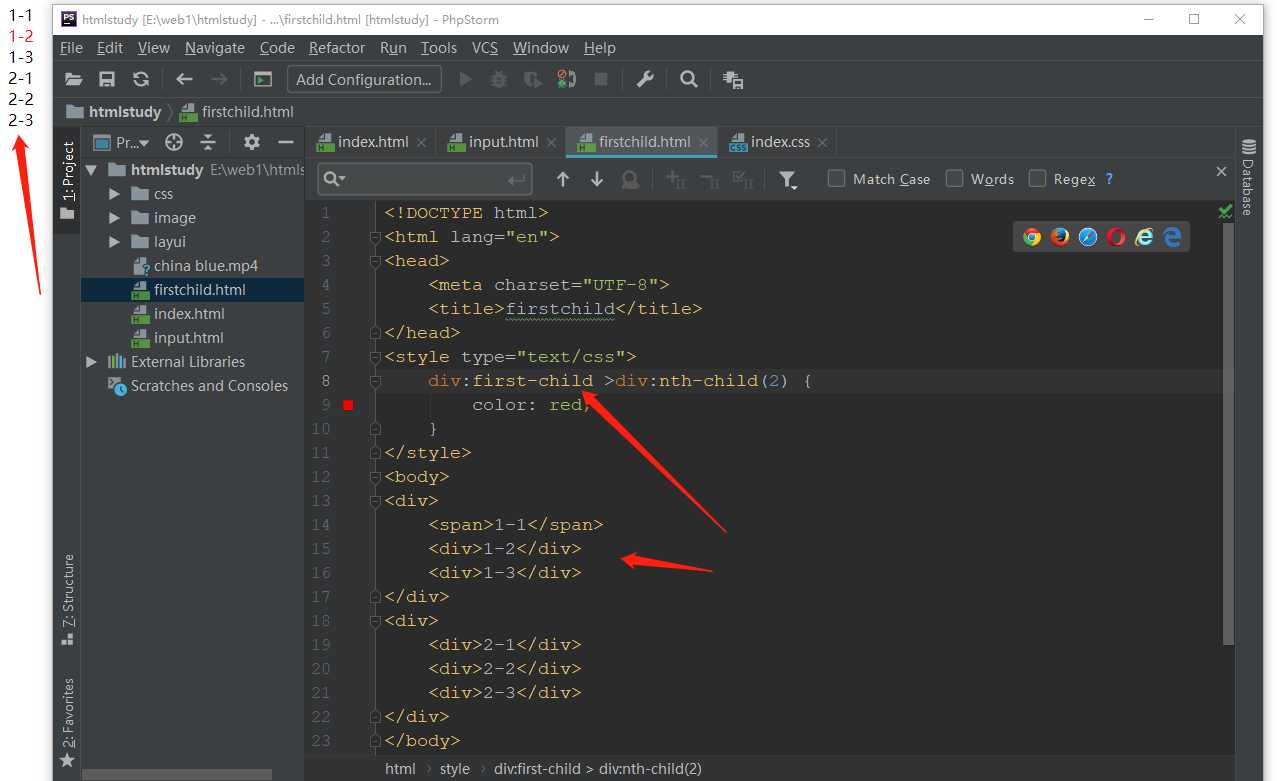Image resolution: width=1287 pixels, height=781 pixels.
Task: Open preview in Firefox browser icon
Action: click(x=1060, y=237)
